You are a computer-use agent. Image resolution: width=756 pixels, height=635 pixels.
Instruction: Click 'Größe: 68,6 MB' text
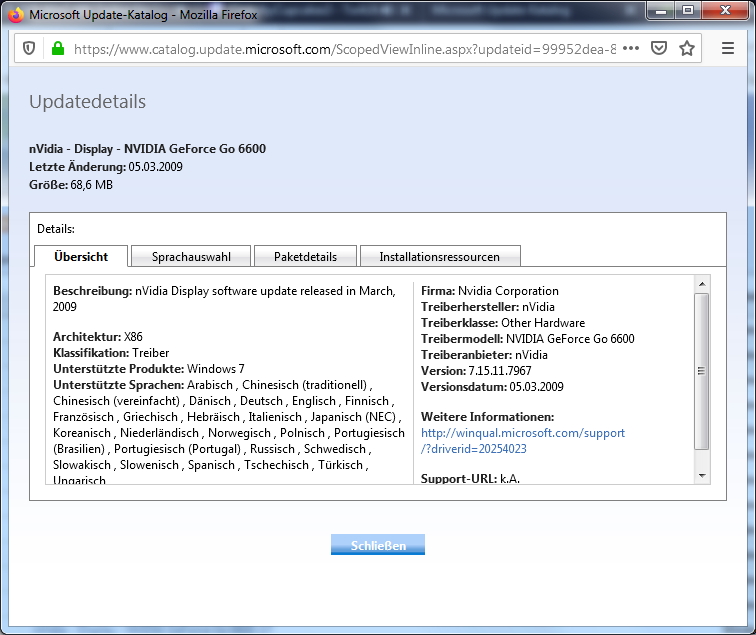point(71,185)
